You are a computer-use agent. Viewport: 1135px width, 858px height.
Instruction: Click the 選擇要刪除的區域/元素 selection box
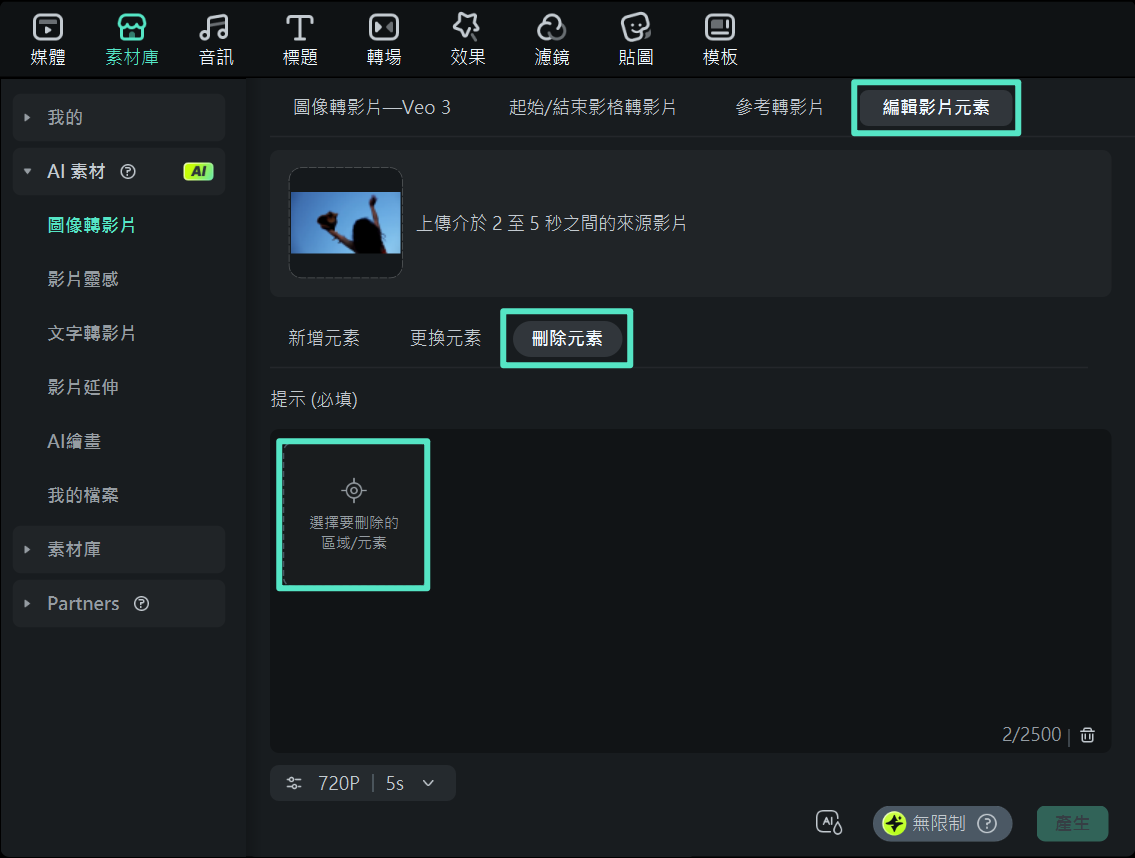353,514
